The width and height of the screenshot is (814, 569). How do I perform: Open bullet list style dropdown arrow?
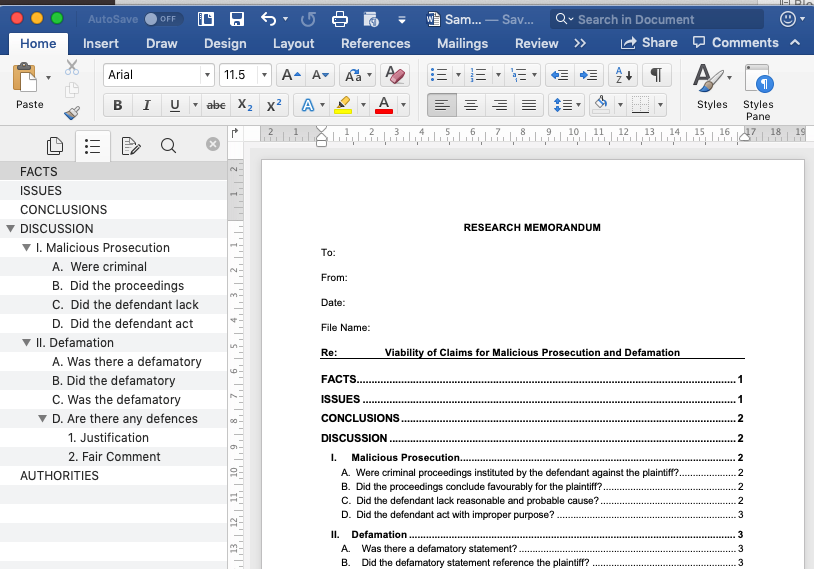458,75
